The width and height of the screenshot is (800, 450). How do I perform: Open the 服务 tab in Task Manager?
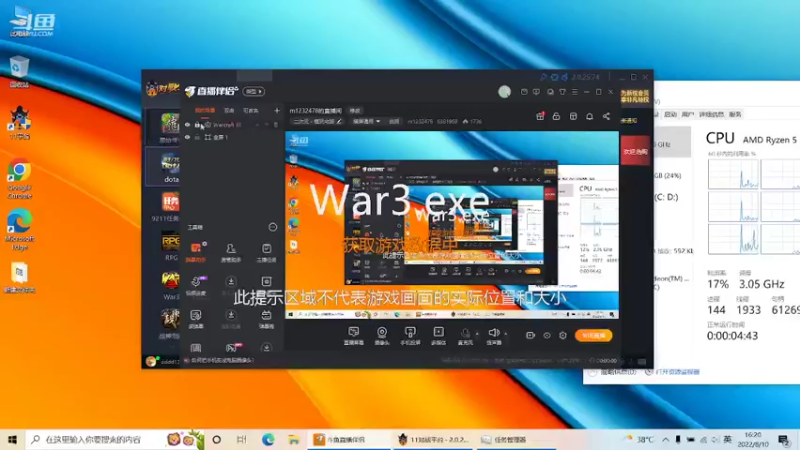pyautogui.click(x=735, y=114)
